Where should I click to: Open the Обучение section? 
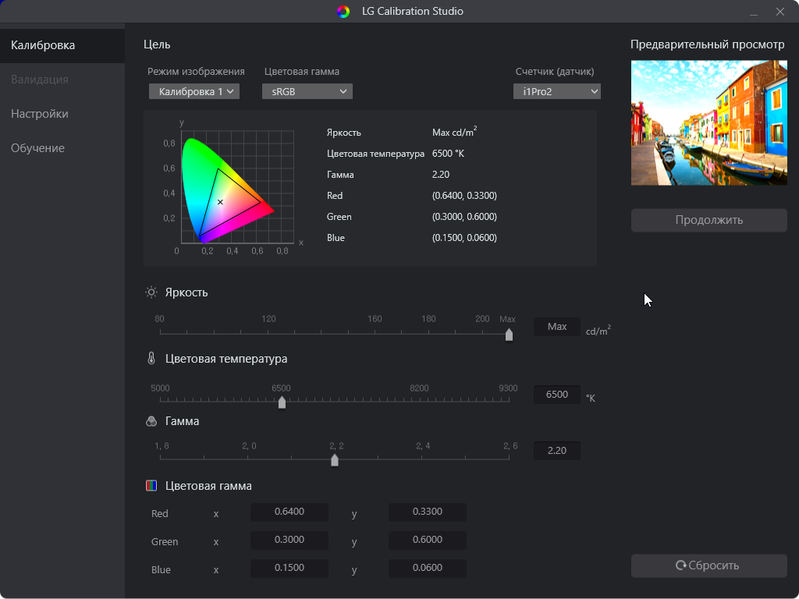click(38, 148)
